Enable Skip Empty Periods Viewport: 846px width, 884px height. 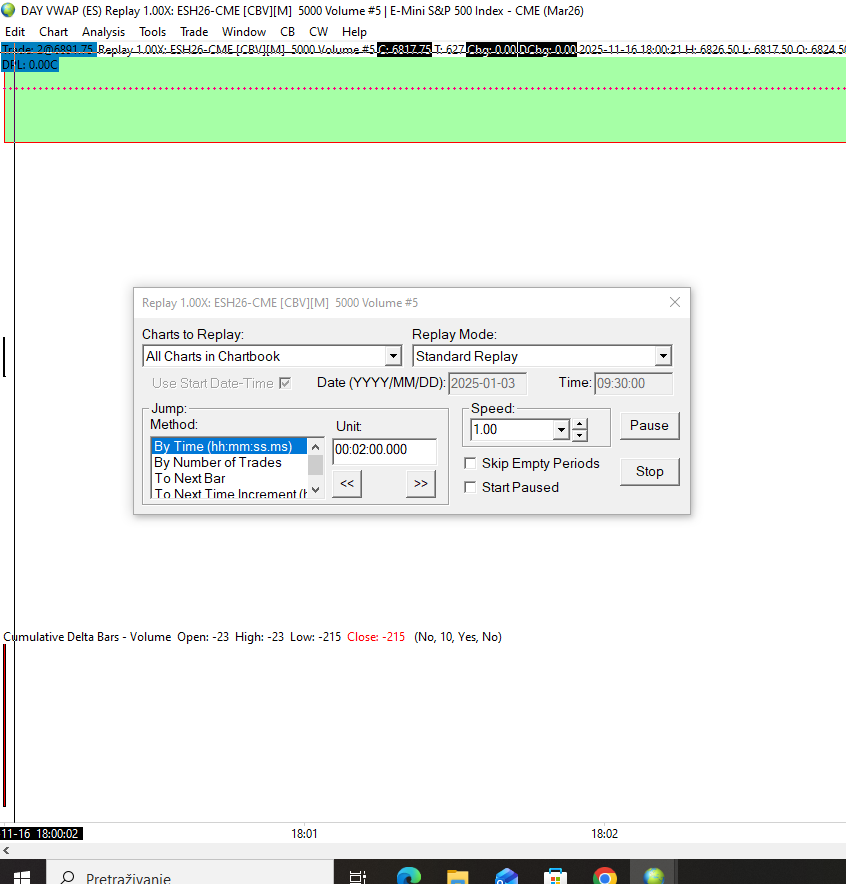pos(470,463)
